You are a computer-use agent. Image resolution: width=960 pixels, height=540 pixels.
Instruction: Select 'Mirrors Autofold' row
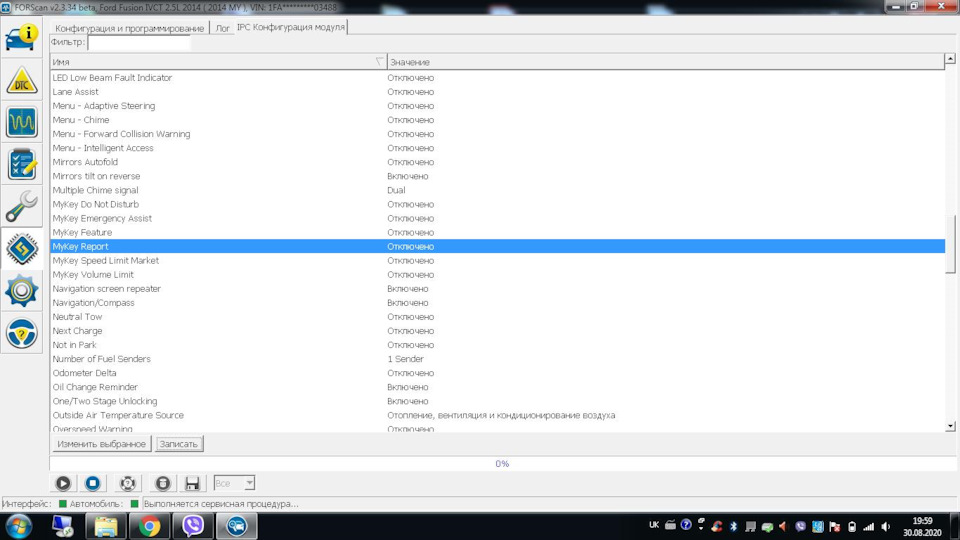[x=497, y=162]
